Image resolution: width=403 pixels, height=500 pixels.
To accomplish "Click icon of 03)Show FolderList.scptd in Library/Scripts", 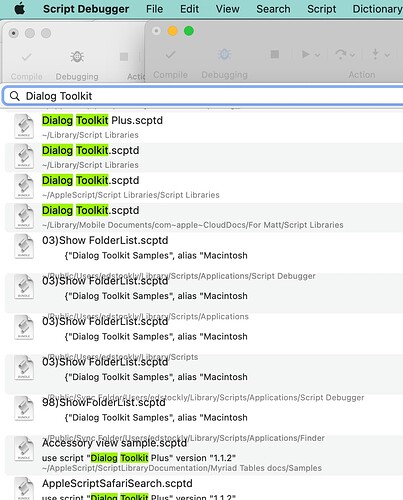I will click(24, 327).
